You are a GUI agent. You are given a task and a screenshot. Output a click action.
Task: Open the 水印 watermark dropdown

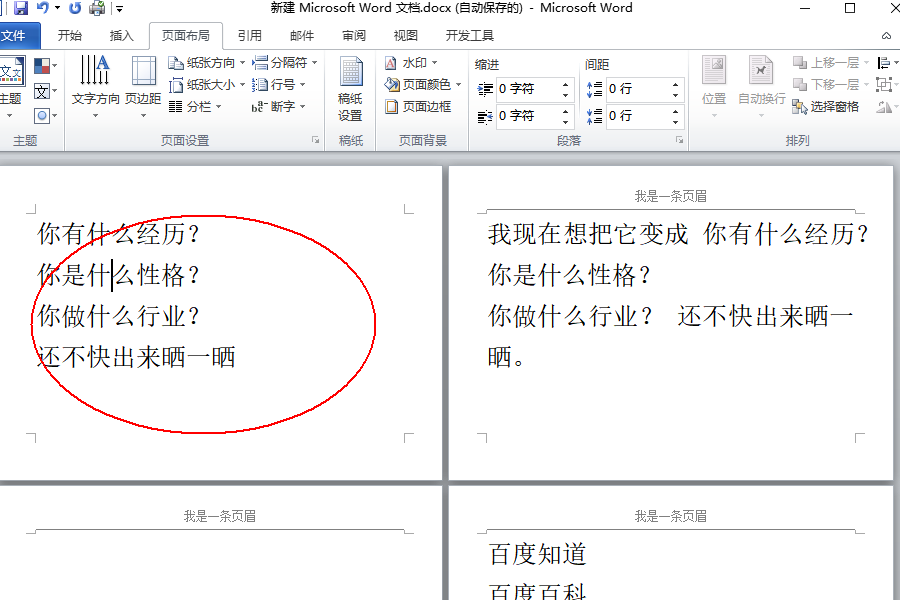point(411,63)
